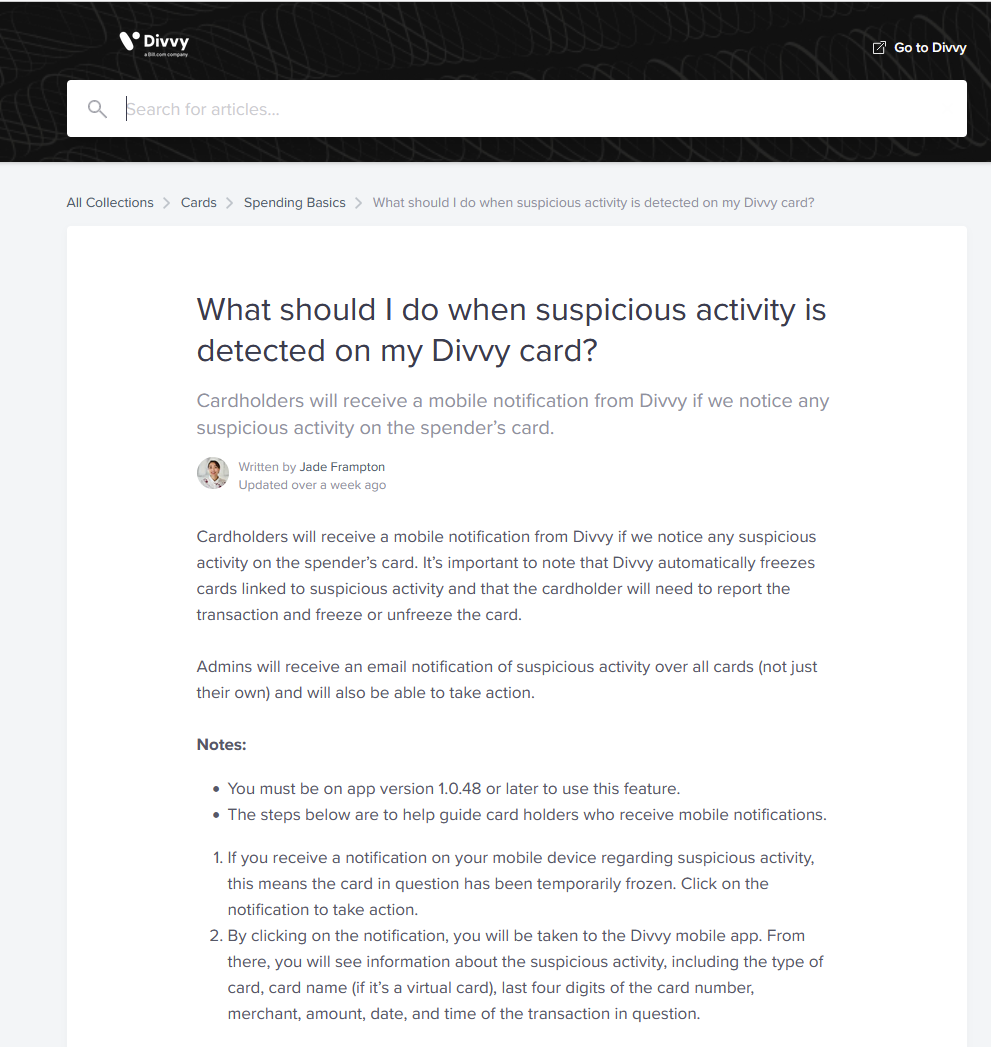Viewport: 991px width, 1047px height.
Task: Select the author name Jade Frampton
Action: click(x=342, y=467)
